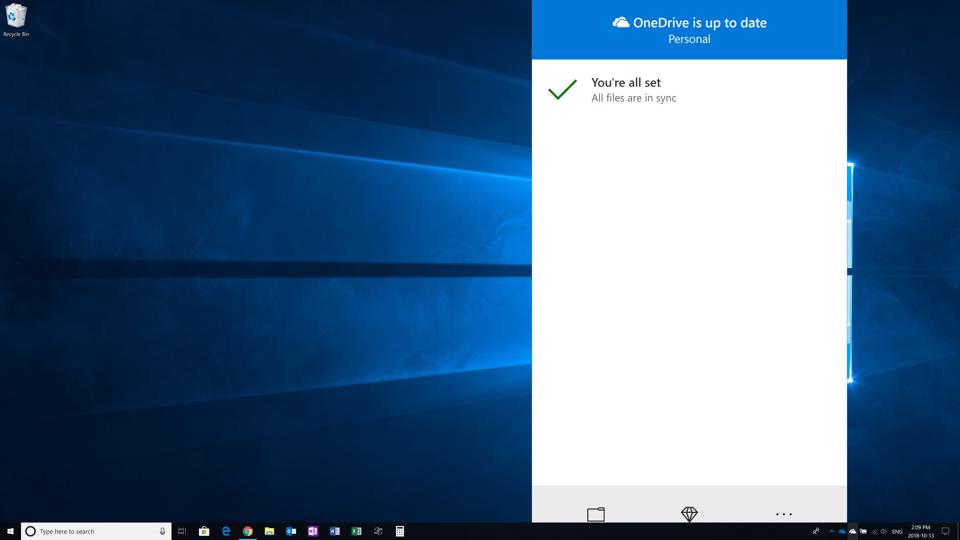
Task: Click the white OneDrive cloud tray icon
Action: (x=852, y=531)
